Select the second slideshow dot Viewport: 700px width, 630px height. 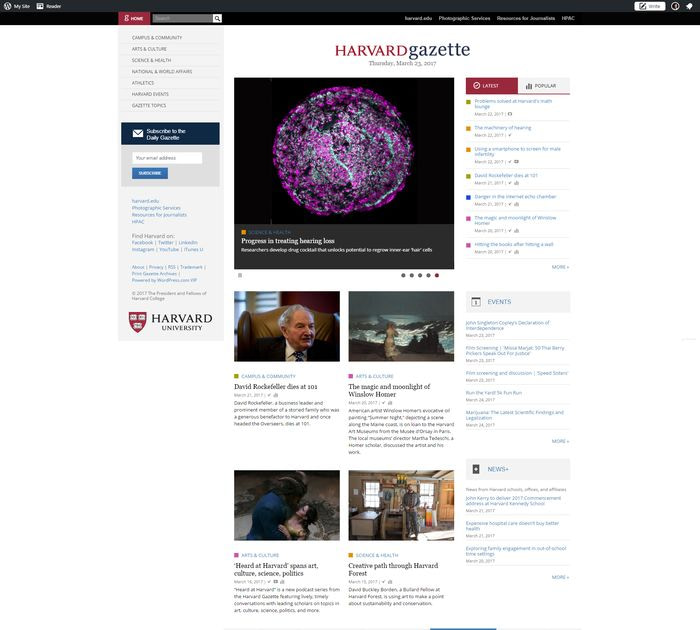[x=412, y=275]
